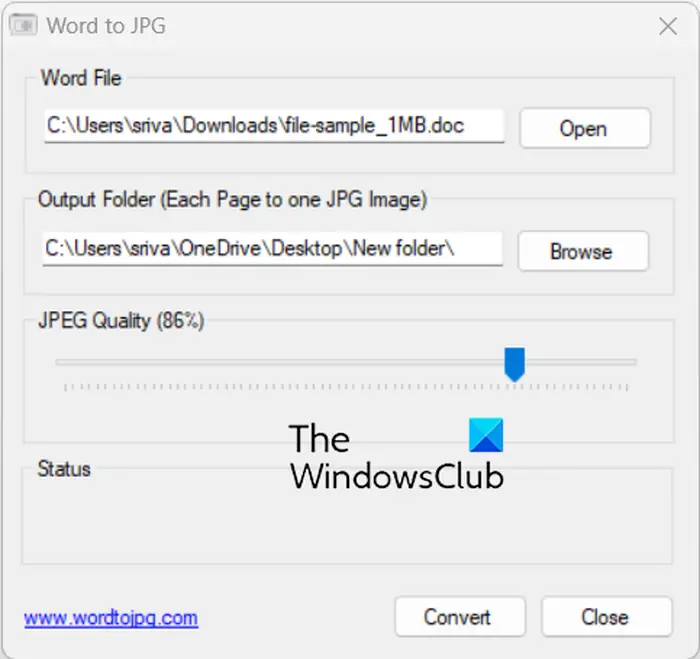Open the www.wordtojpg.com link
The image size is (700, 659).
point(111,618)
